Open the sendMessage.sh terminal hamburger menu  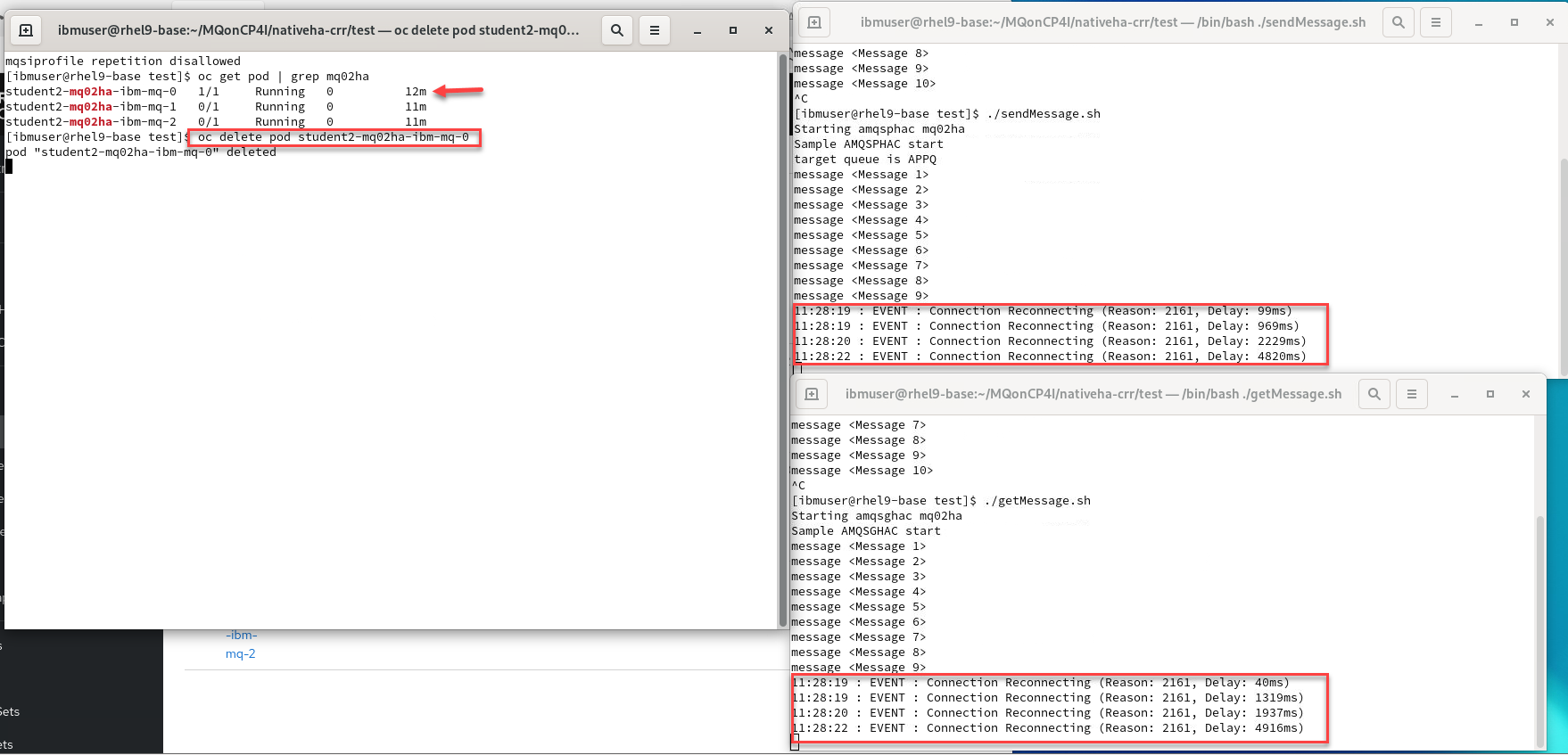click(x=1435, y=22)
